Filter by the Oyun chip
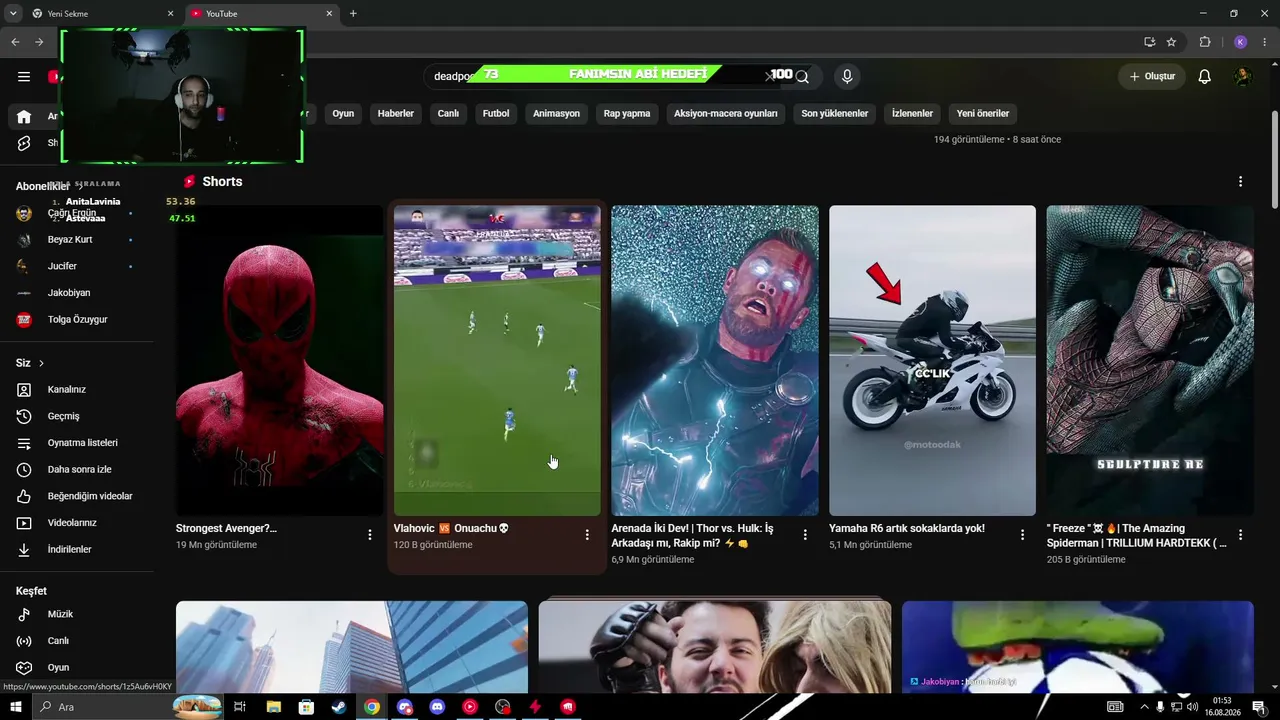 (x=343, y=114)
